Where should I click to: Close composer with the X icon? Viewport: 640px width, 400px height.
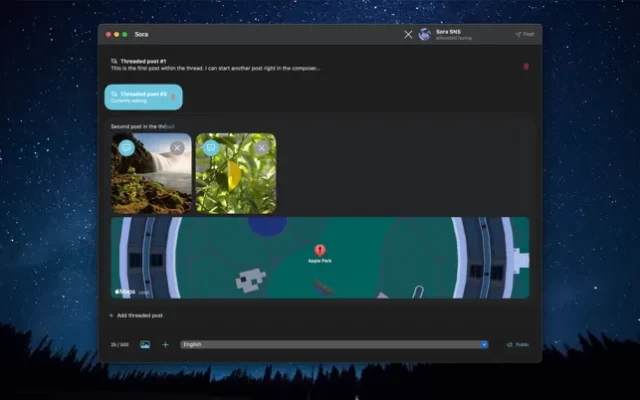(x=407, y=34)
